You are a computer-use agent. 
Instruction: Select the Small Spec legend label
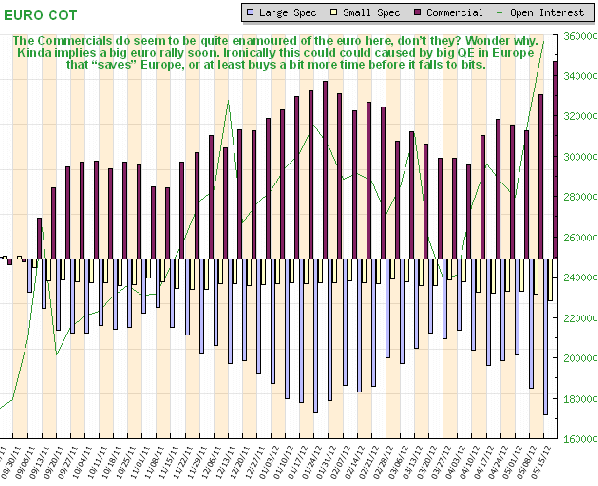371,13
